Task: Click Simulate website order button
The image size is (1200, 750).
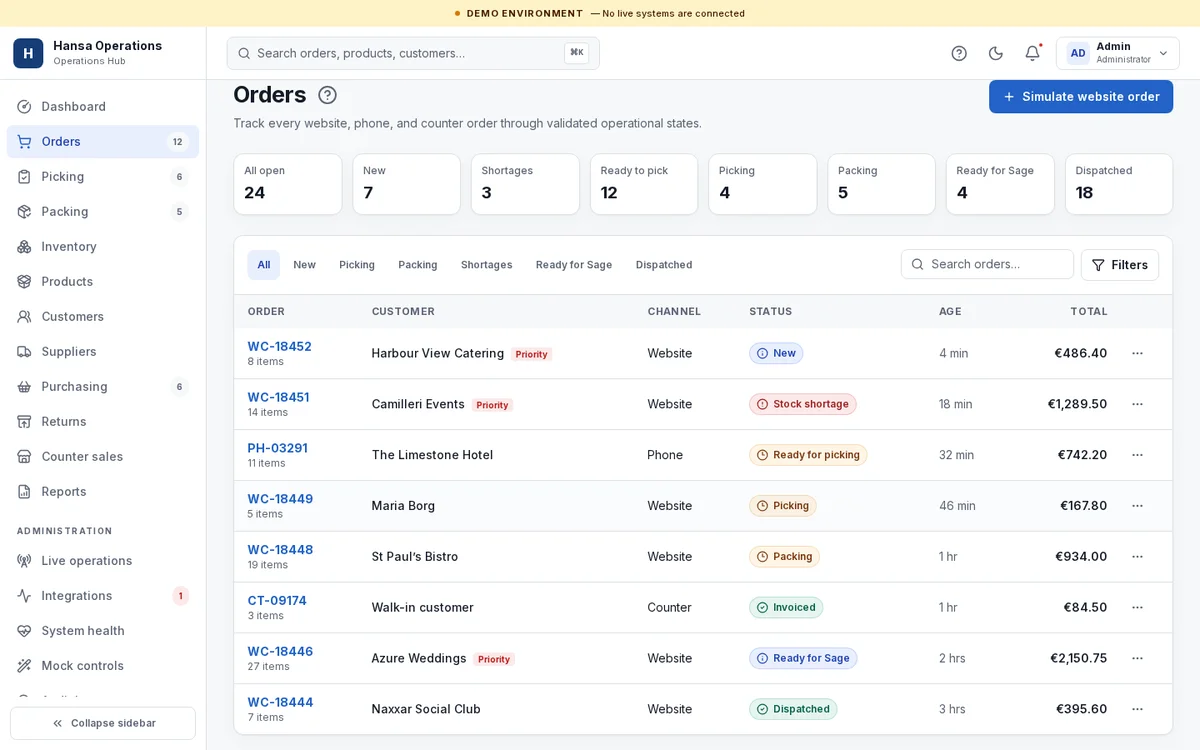Action: 1081,97
